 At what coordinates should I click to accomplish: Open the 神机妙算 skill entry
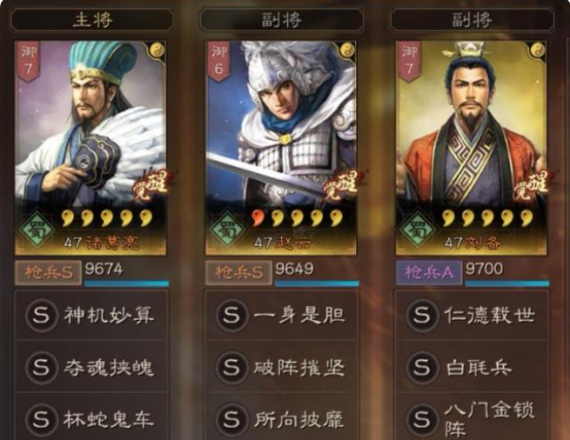pos(91,315)
